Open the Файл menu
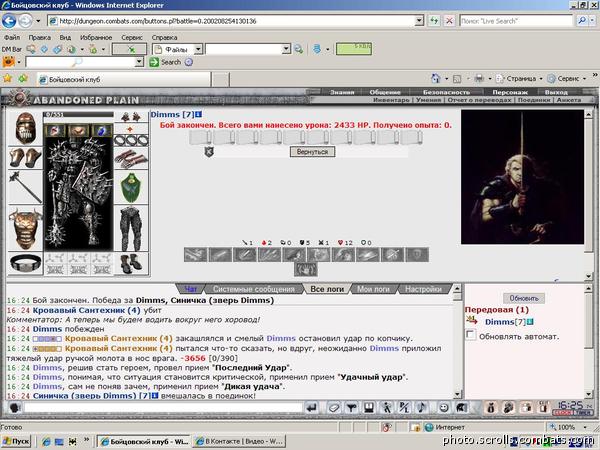The image size is (600, 450). [x=12, y=38]
